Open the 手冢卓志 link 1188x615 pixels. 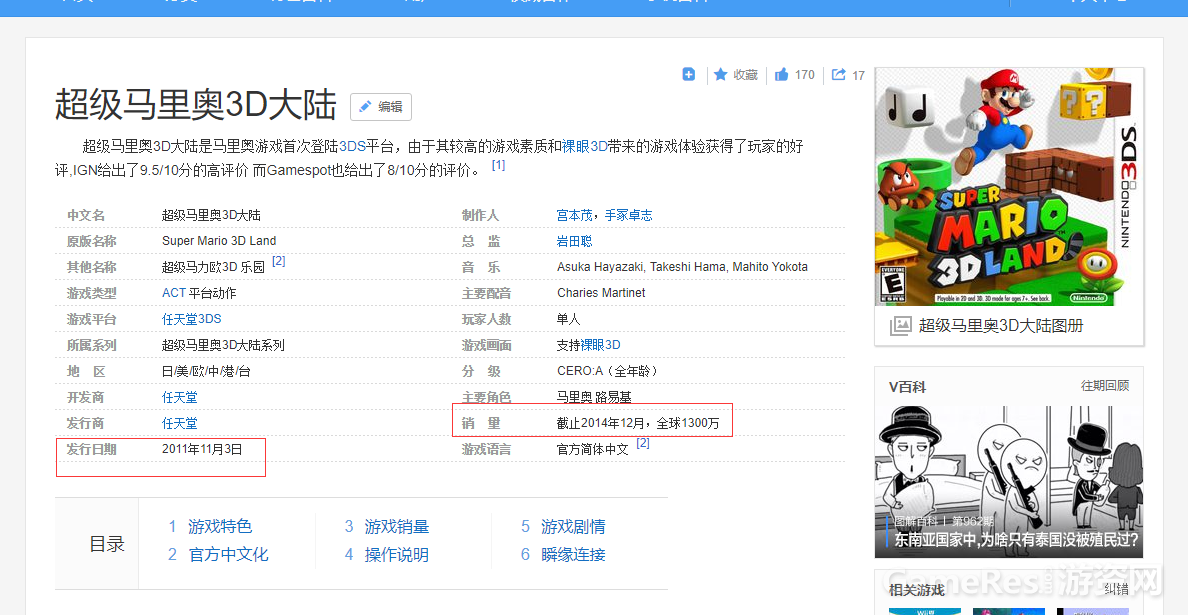628,215
